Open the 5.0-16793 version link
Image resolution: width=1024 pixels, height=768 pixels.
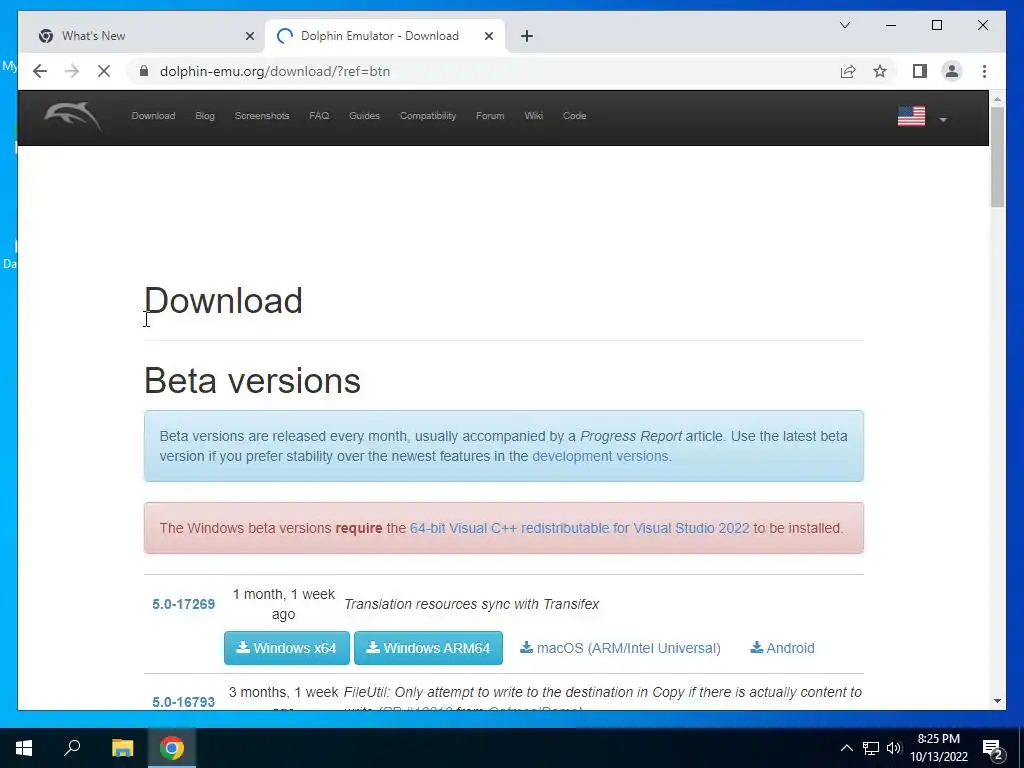(184, 702)
